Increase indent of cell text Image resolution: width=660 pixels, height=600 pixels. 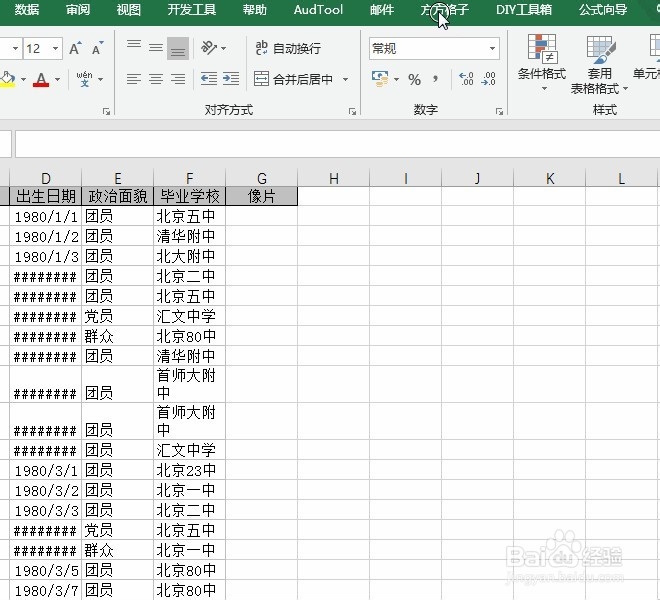tap(231, 79)
